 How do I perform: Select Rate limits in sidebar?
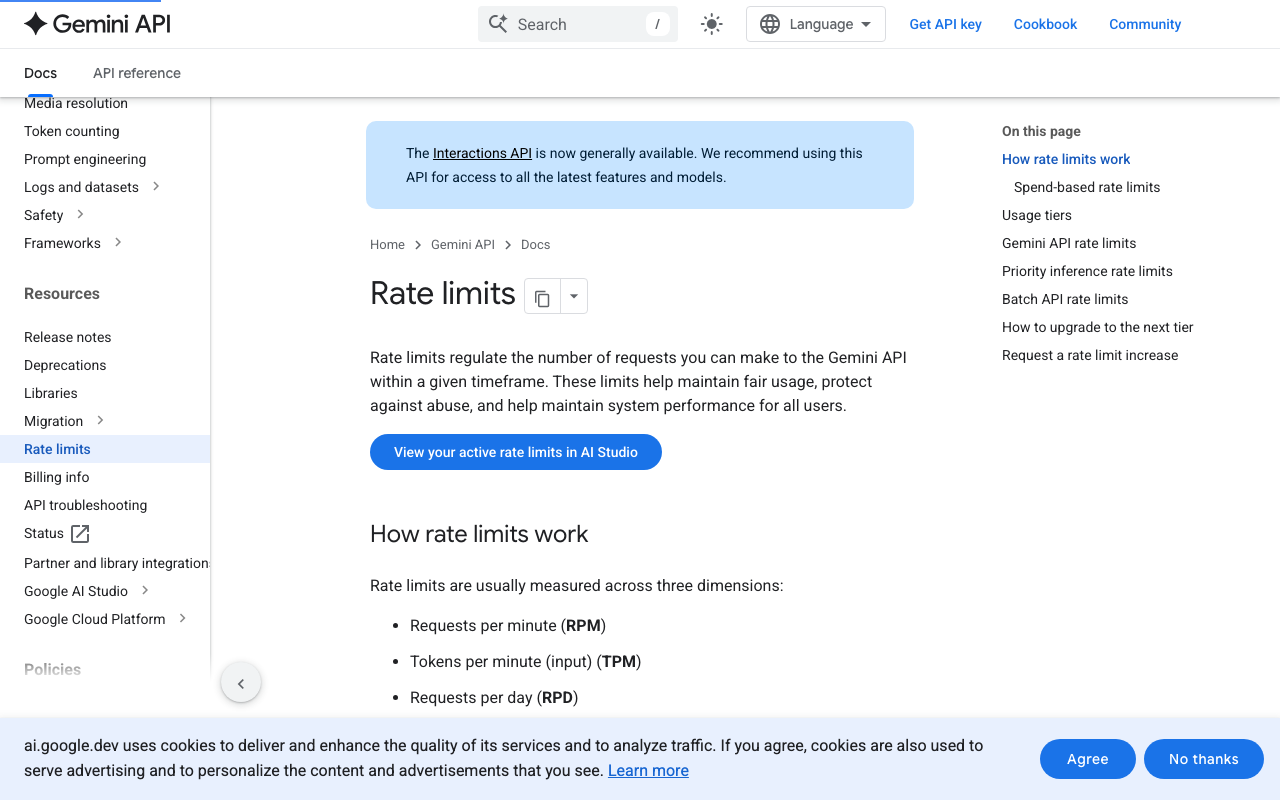(x=105, y=449)
